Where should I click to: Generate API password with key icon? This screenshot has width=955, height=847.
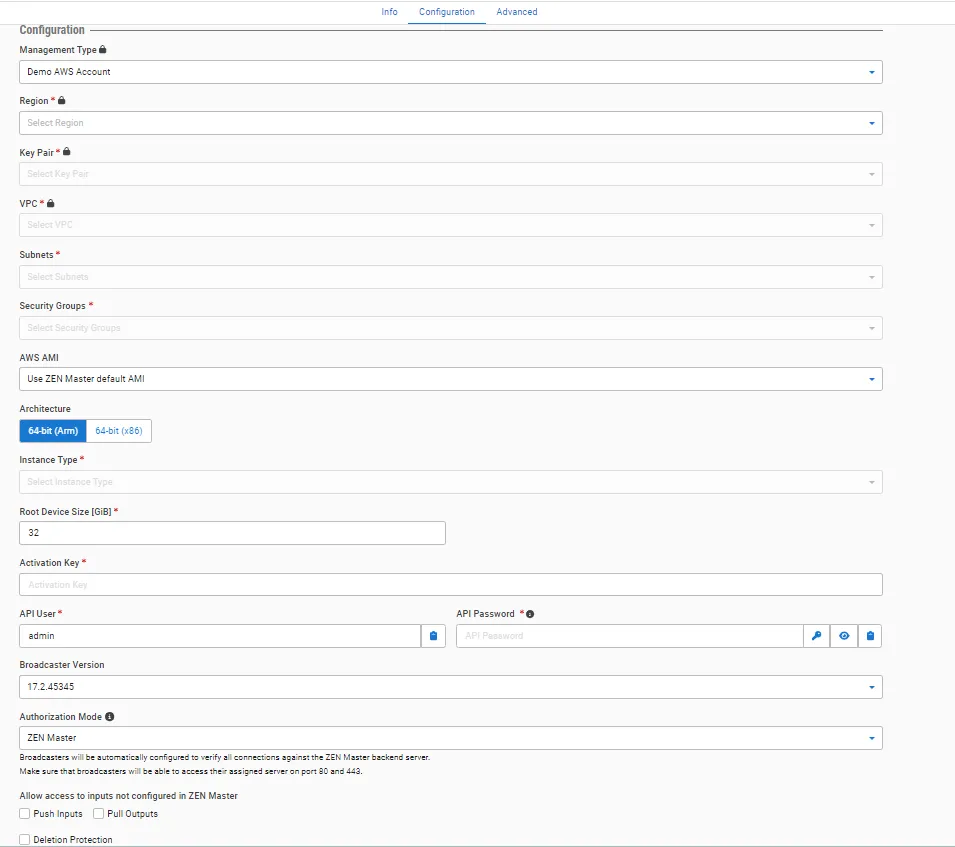[x=816, y=636]
